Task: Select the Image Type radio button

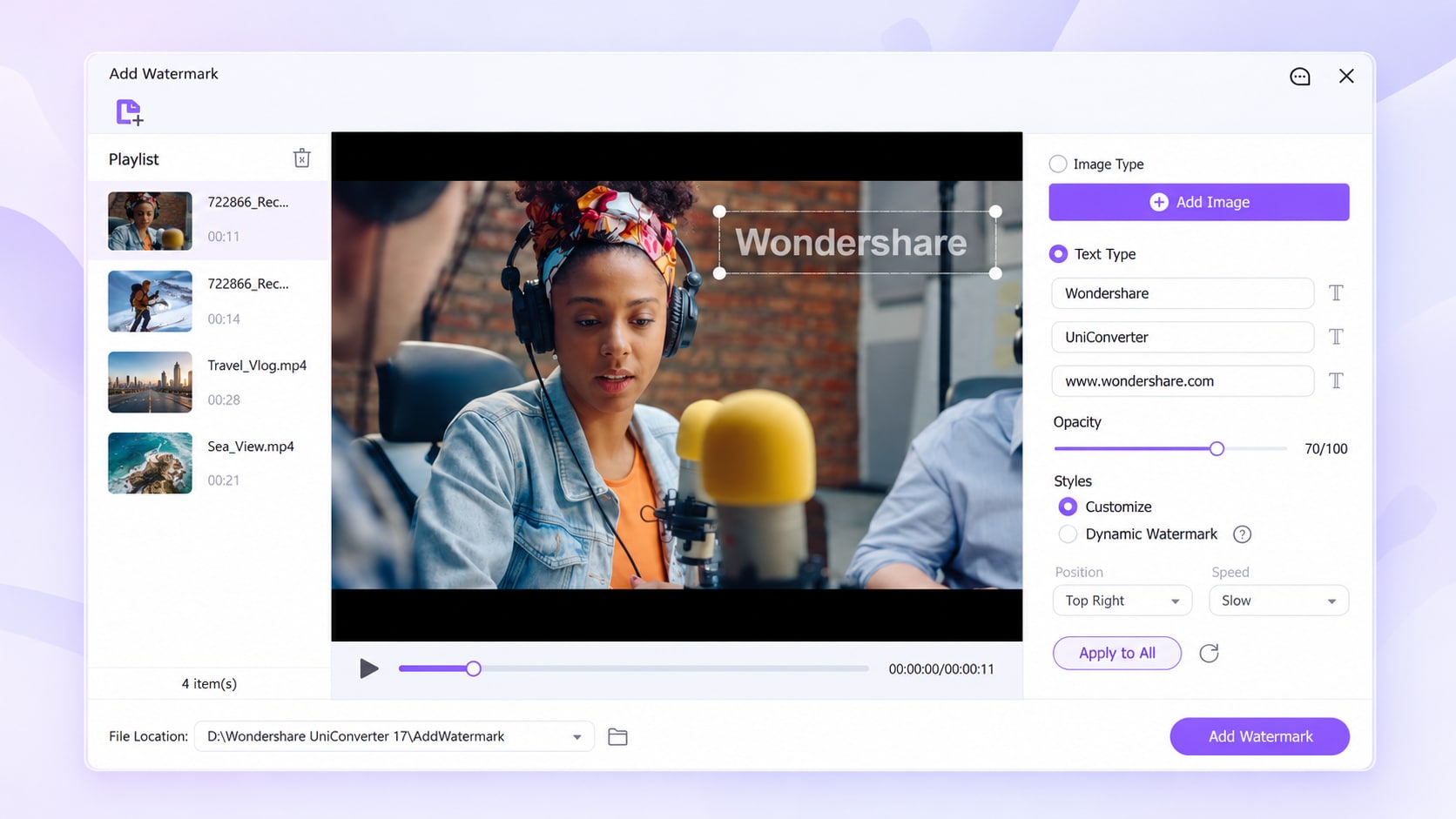Action: click(1058, 164)
